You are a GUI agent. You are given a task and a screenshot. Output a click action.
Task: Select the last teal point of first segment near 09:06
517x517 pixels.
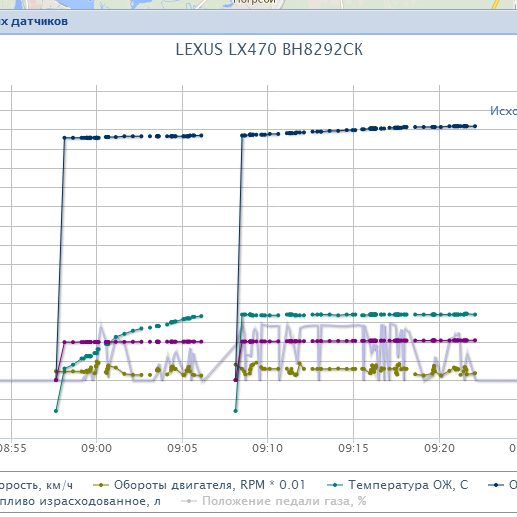click(201, 316)
